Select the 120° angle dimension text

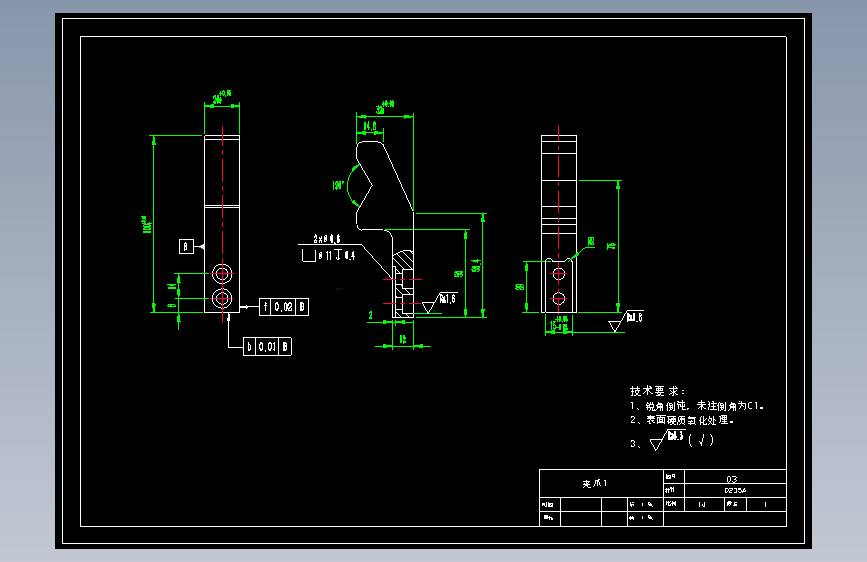pyautogui.click(x=338, y=185)
